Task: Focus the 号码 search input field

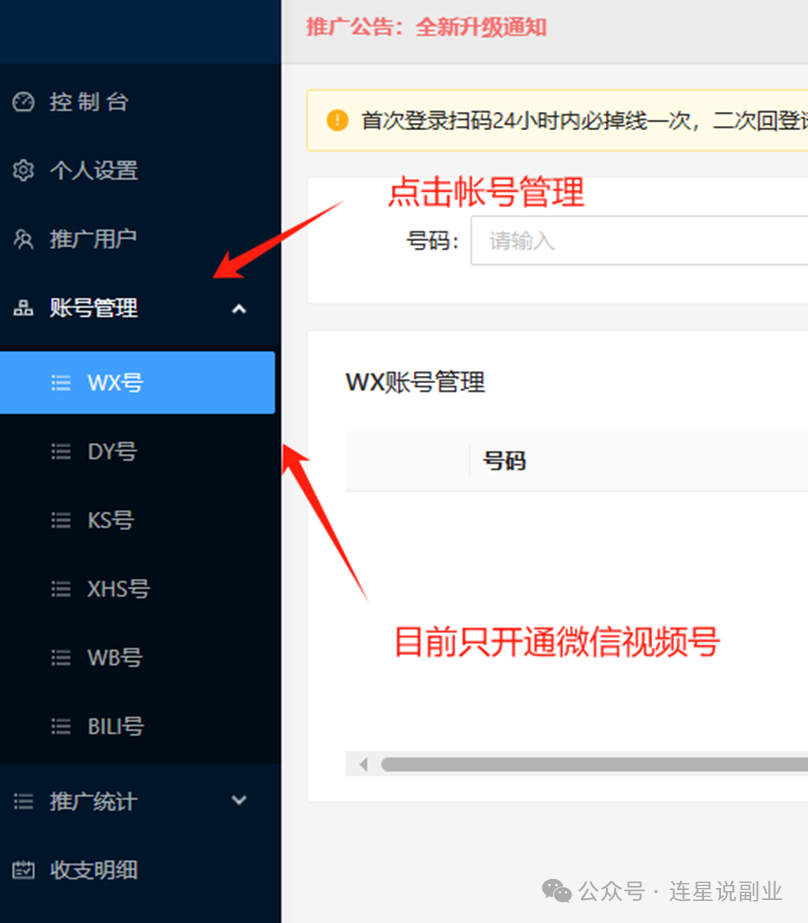Action: pos(639,240)
